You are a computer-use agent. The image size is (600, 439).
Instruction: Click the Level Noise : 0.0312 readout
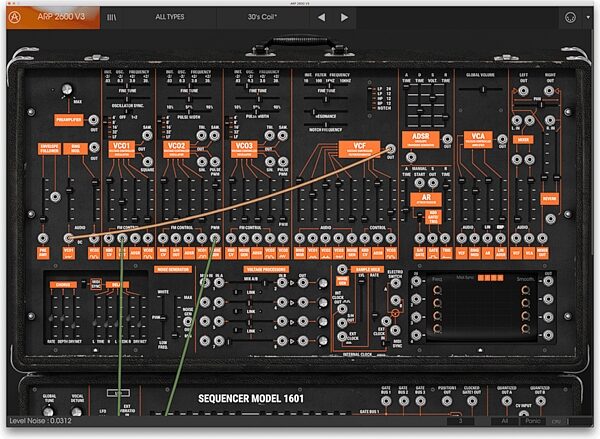coord(40,421)
